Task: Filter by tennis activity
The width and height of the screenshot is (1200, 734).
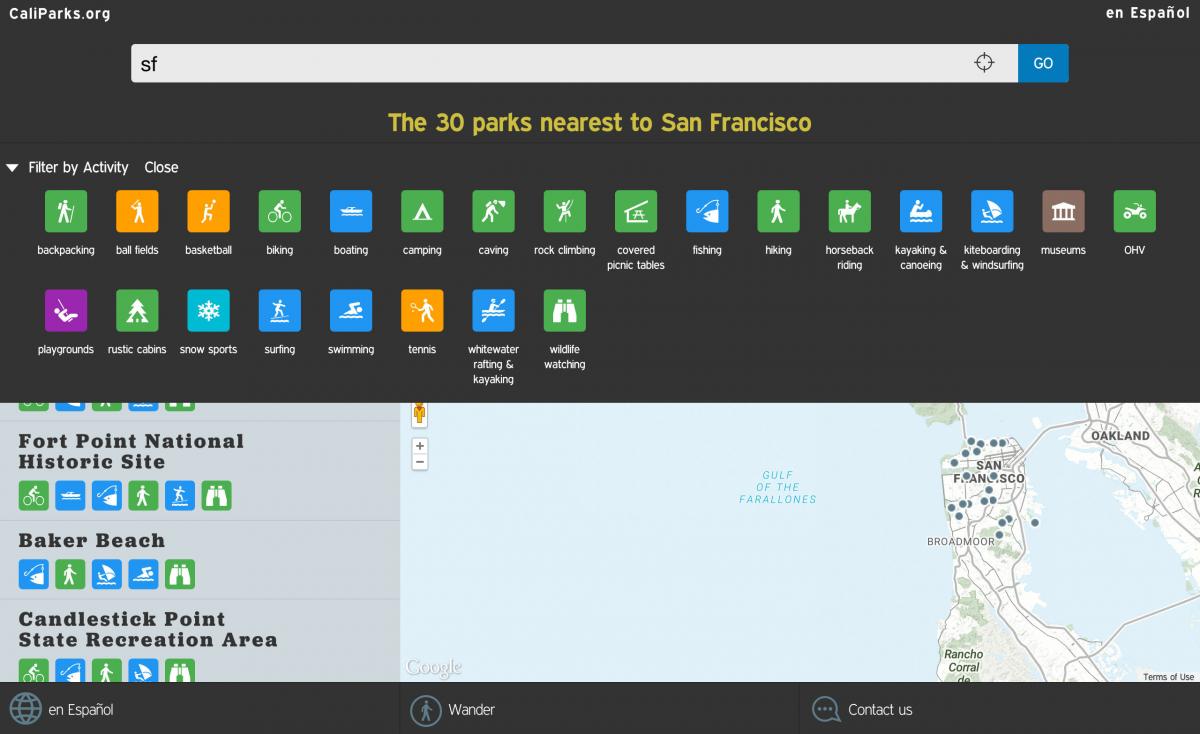Action: (422, 311)
